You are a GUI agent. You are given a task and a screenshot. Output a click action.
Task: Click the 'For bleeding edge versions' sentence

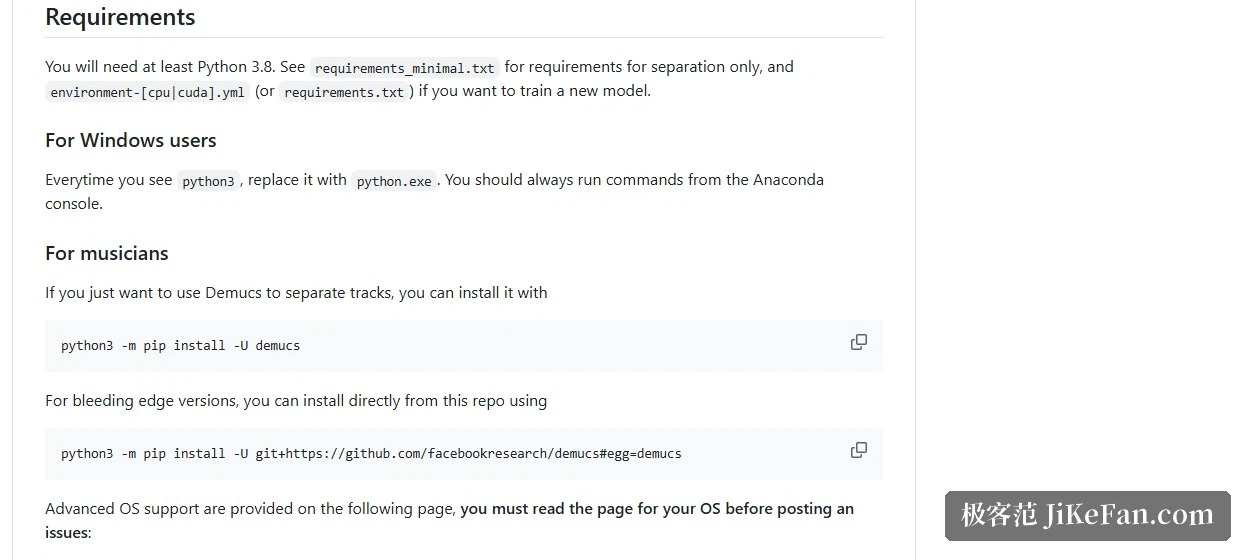pos(296,400)
